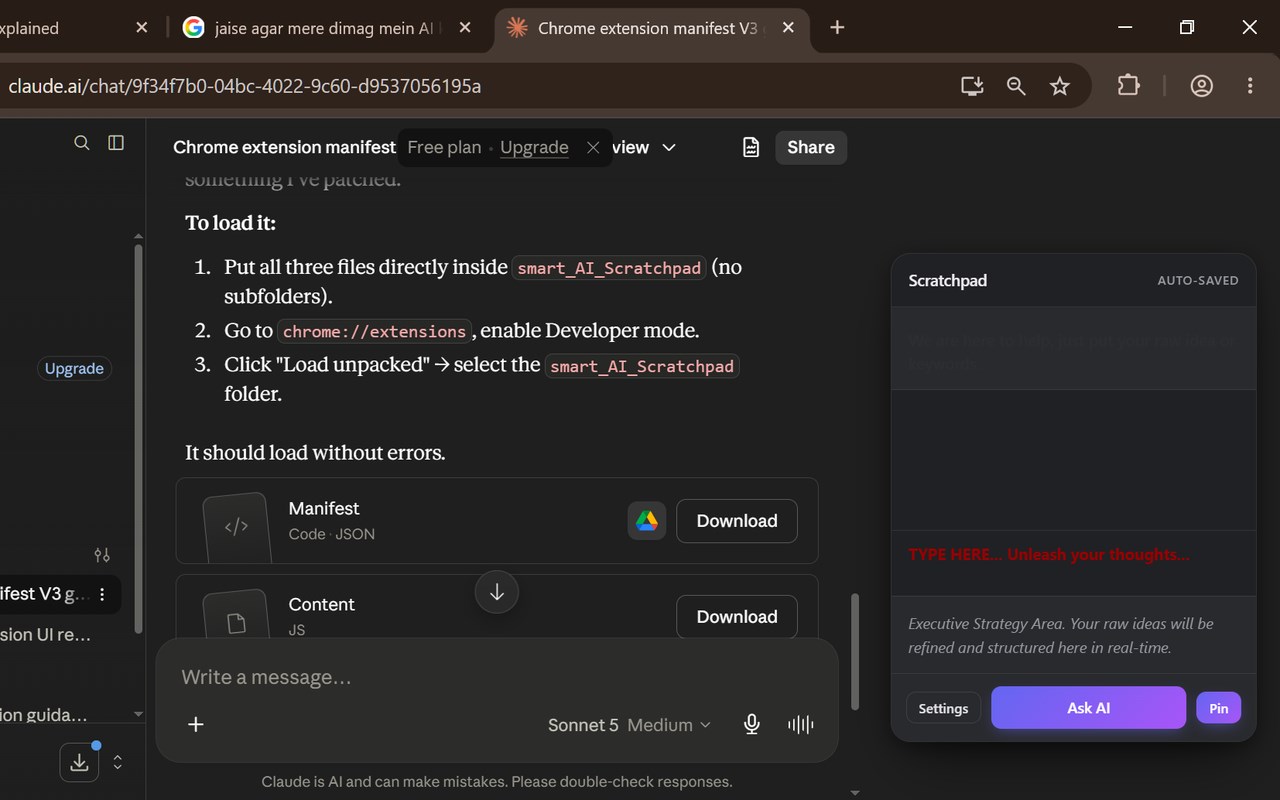
Task: Open the search chats icon
Action: [82, 143]
